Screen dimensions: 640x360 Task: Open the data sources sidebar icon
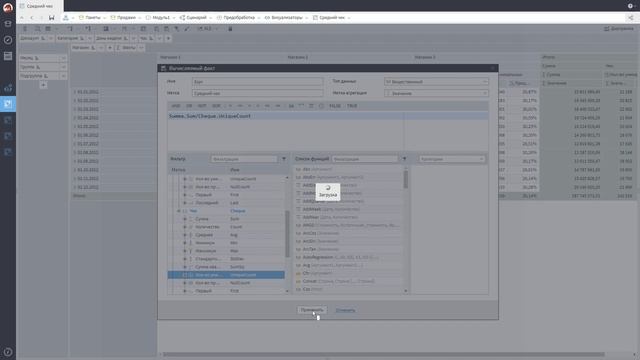[8, 24]
